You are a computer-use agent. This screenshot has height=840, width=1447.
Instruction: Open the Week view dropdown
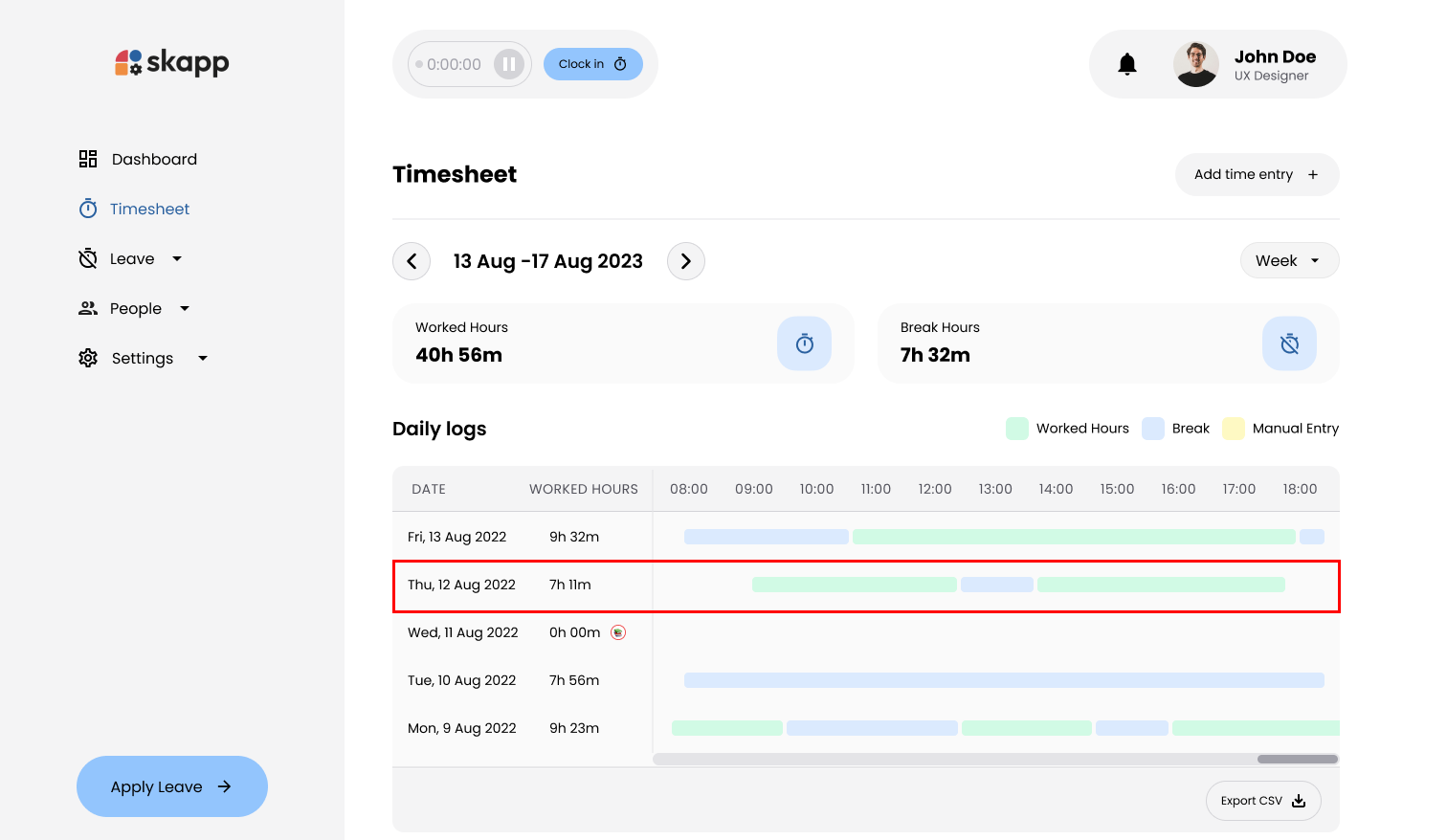point(1289,260)
